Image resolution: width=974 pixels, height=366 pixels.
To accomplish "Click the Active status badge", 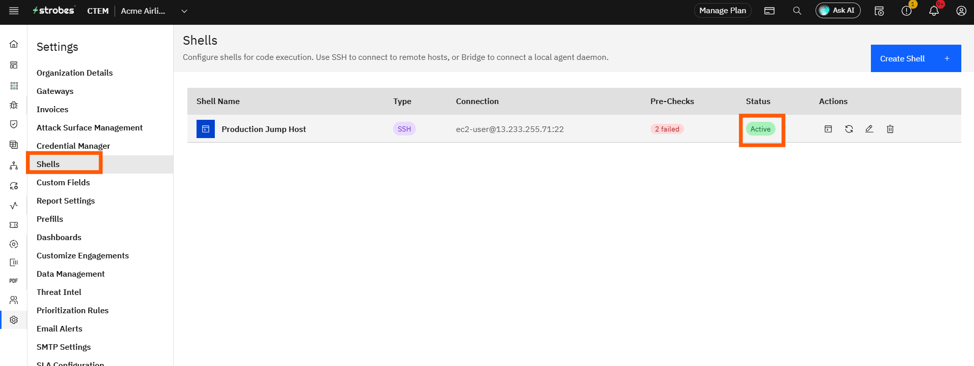I will click(x=760, y=129).
